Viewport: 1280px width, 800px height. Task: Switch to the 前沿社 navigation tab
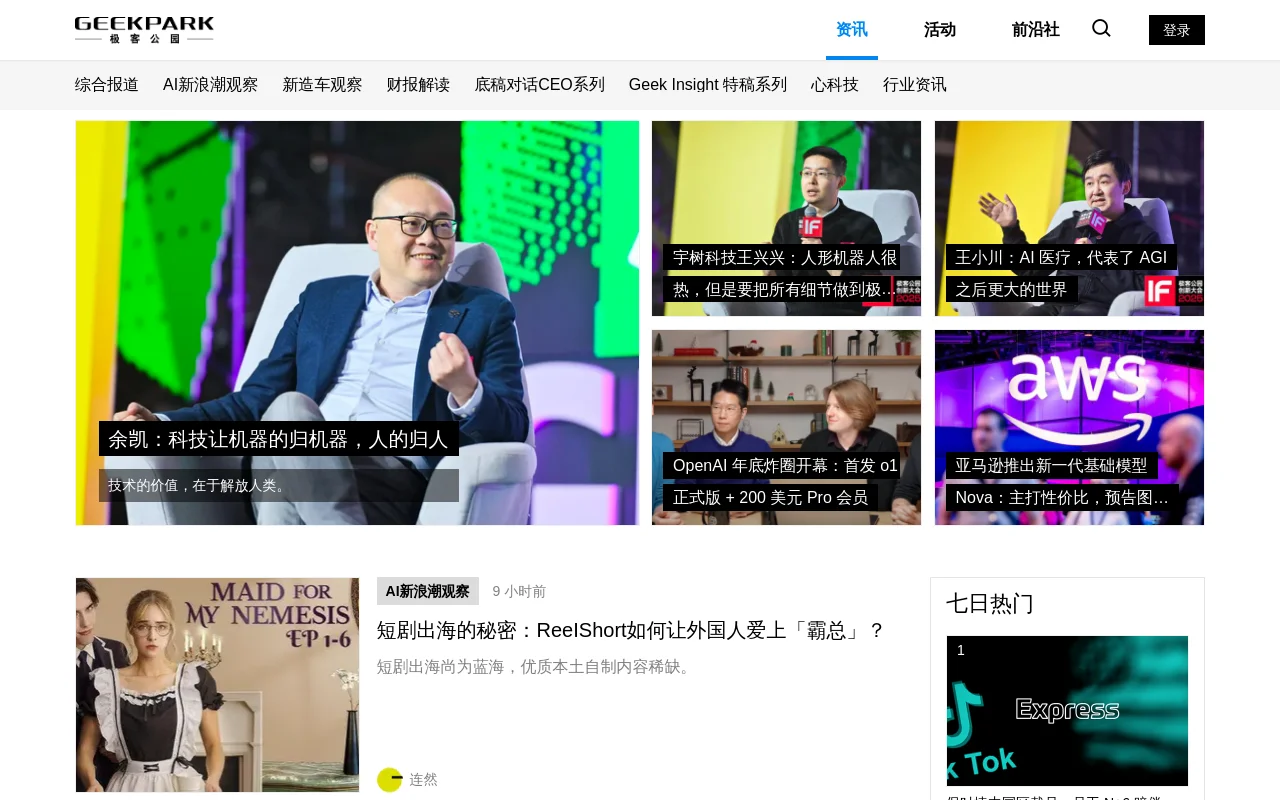point(1036,30)
